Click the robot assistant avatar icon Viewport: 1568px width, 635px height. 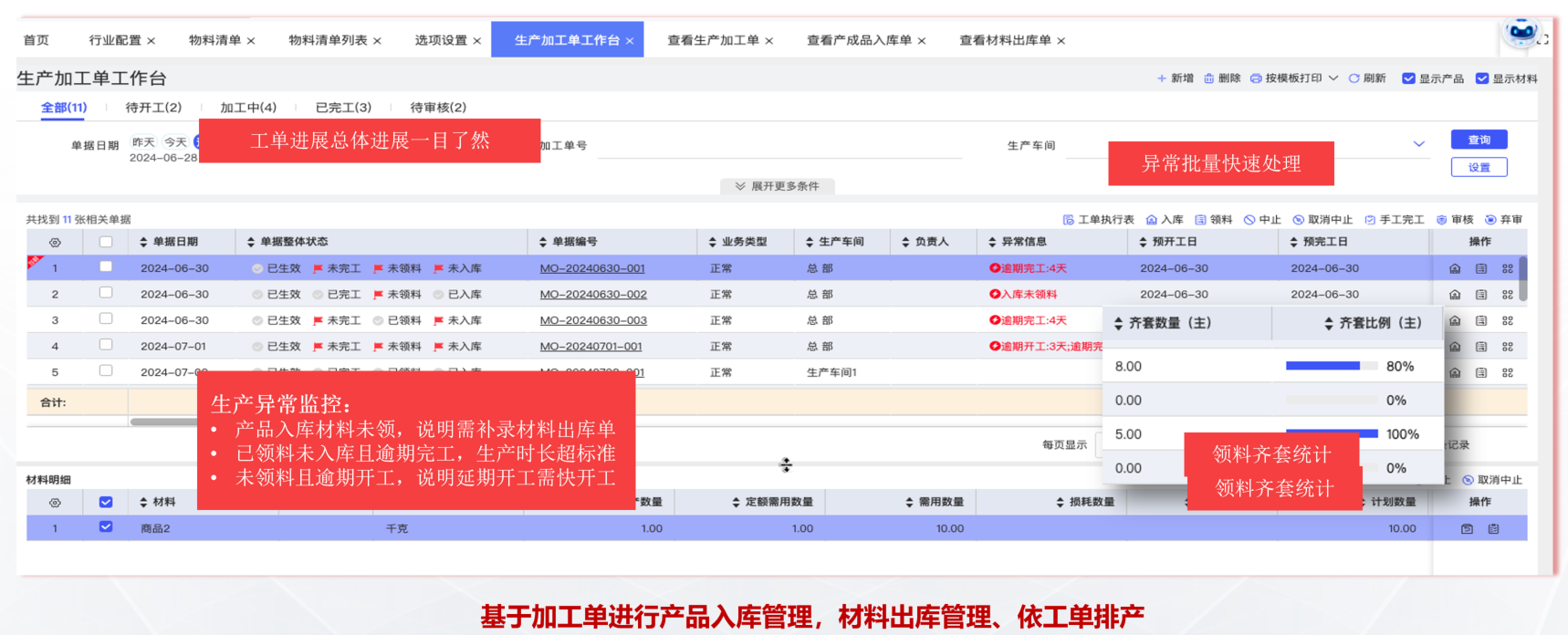point(1521,34)
